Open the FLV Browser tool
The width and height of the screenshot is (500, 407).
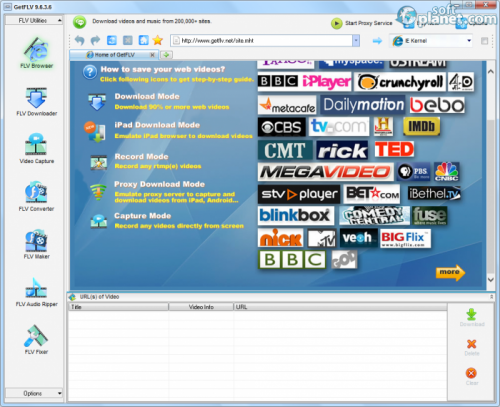pyautogui.click(x=36, y=53)
